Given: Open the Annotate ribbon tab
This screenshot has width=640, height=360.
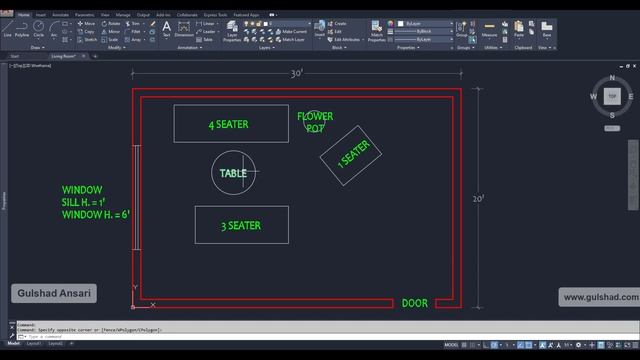Looking at the screenshot, I should pos(60,15).
